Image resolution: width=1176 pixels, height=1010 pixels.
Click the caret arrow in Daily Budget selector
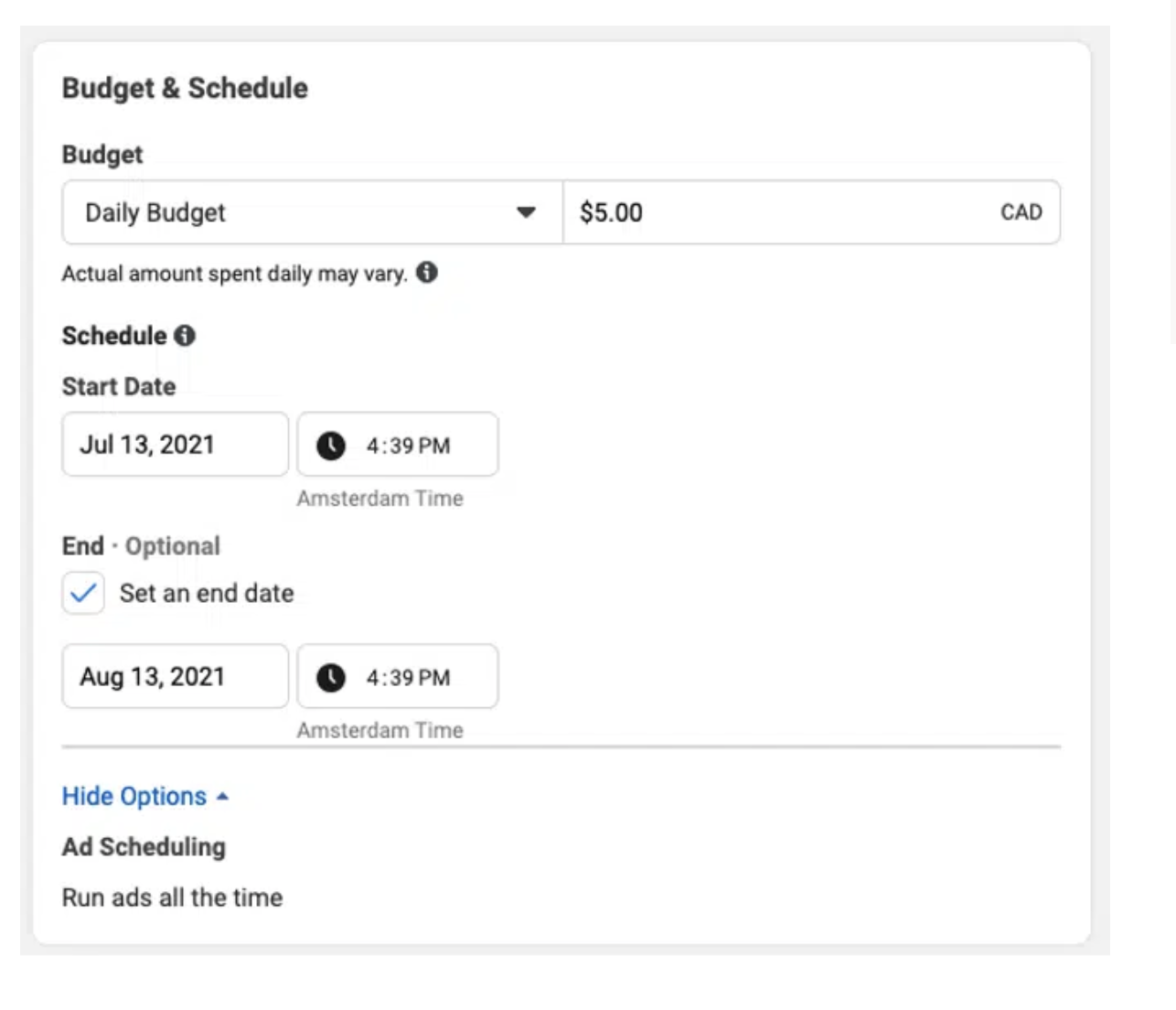(526, 212)
